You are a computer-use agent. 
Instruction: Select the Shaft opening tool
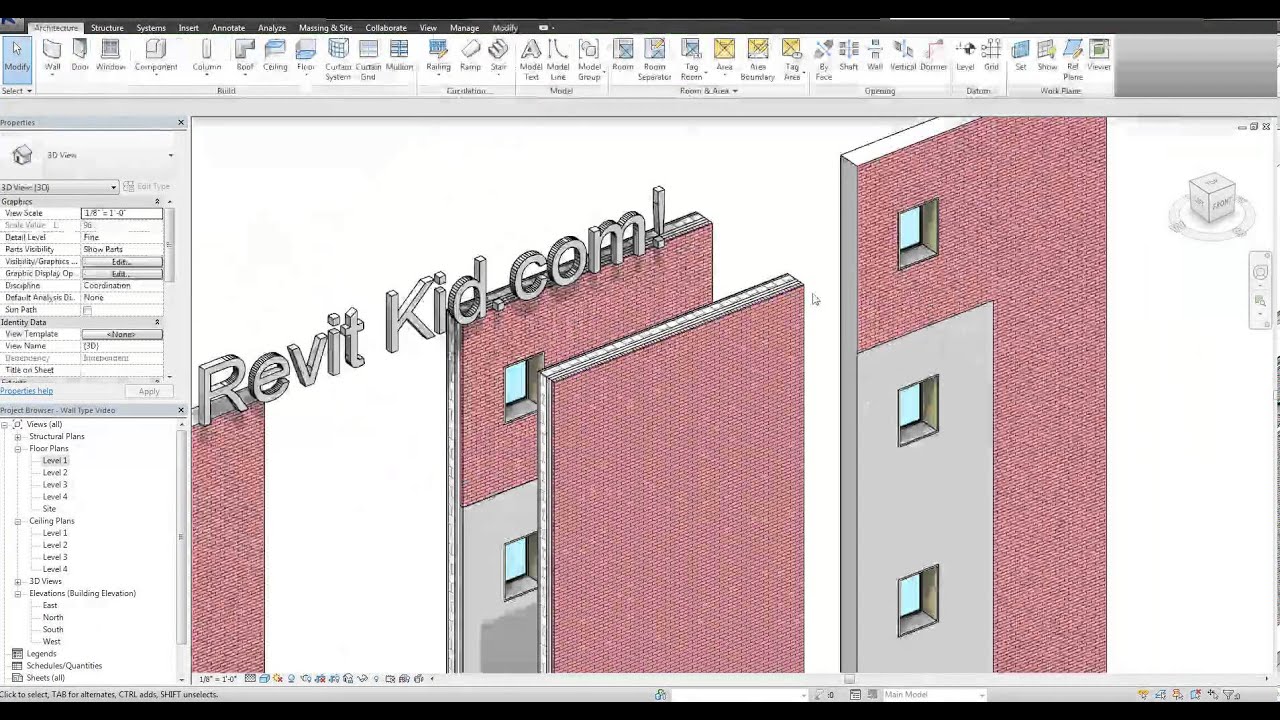pos(849,55)
